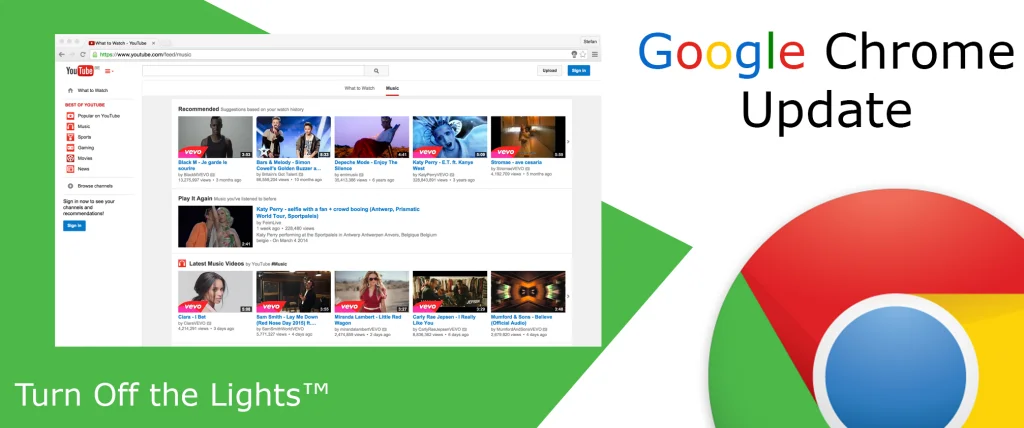1024x428 pixels.
Task: Open the Katy Perry selfie video thumbnail
Action: 216,227
